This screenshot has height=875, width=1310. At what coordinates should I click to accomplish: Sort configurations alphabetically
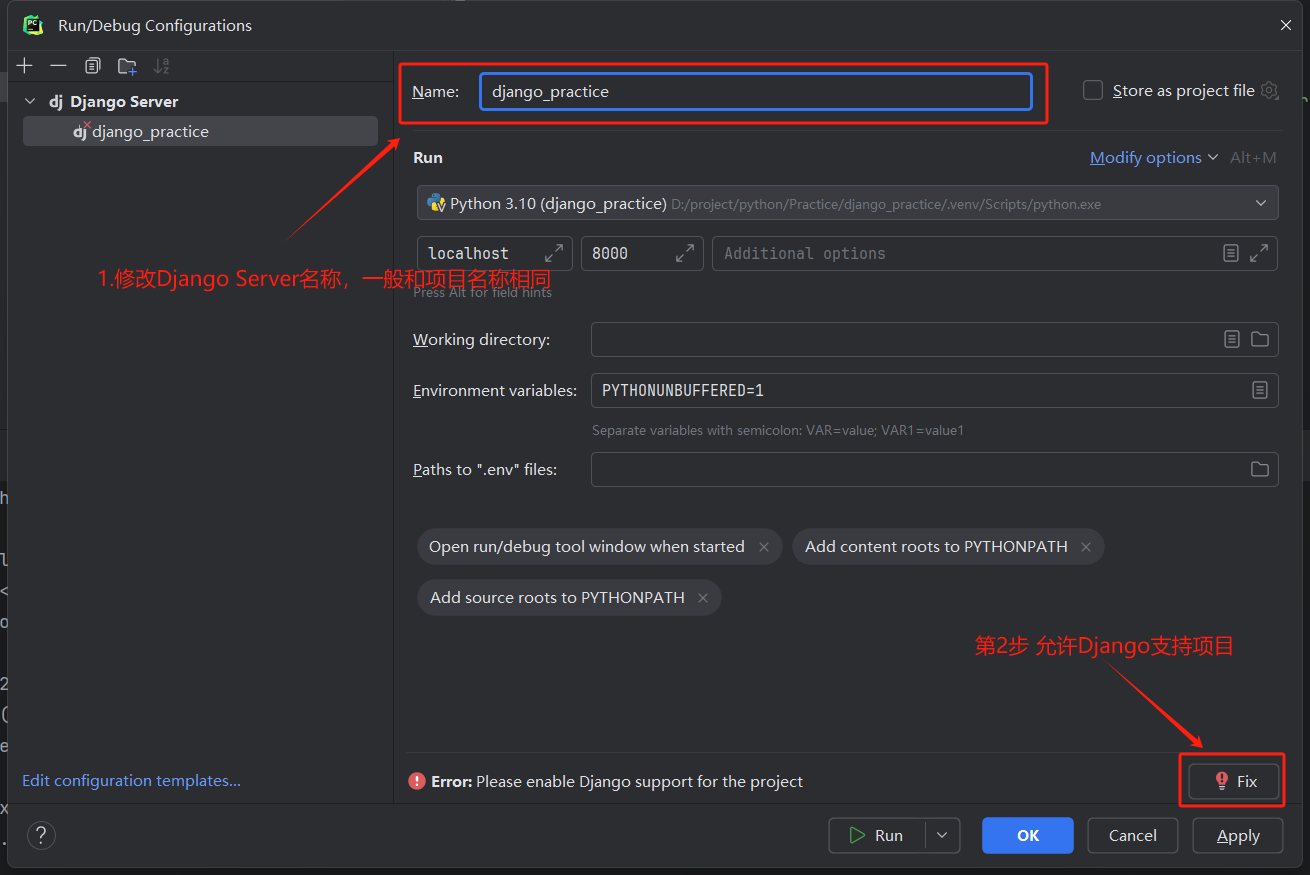pos(161,66)
